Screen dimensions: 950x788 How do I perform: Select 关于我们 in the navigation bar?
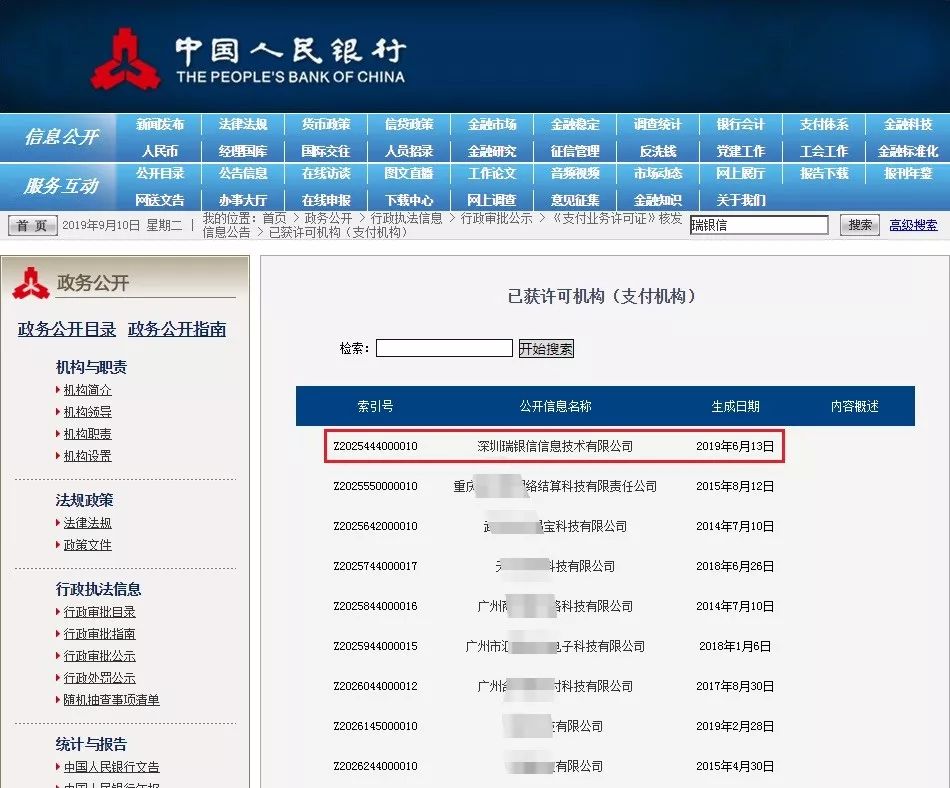(x=741, y=200)
